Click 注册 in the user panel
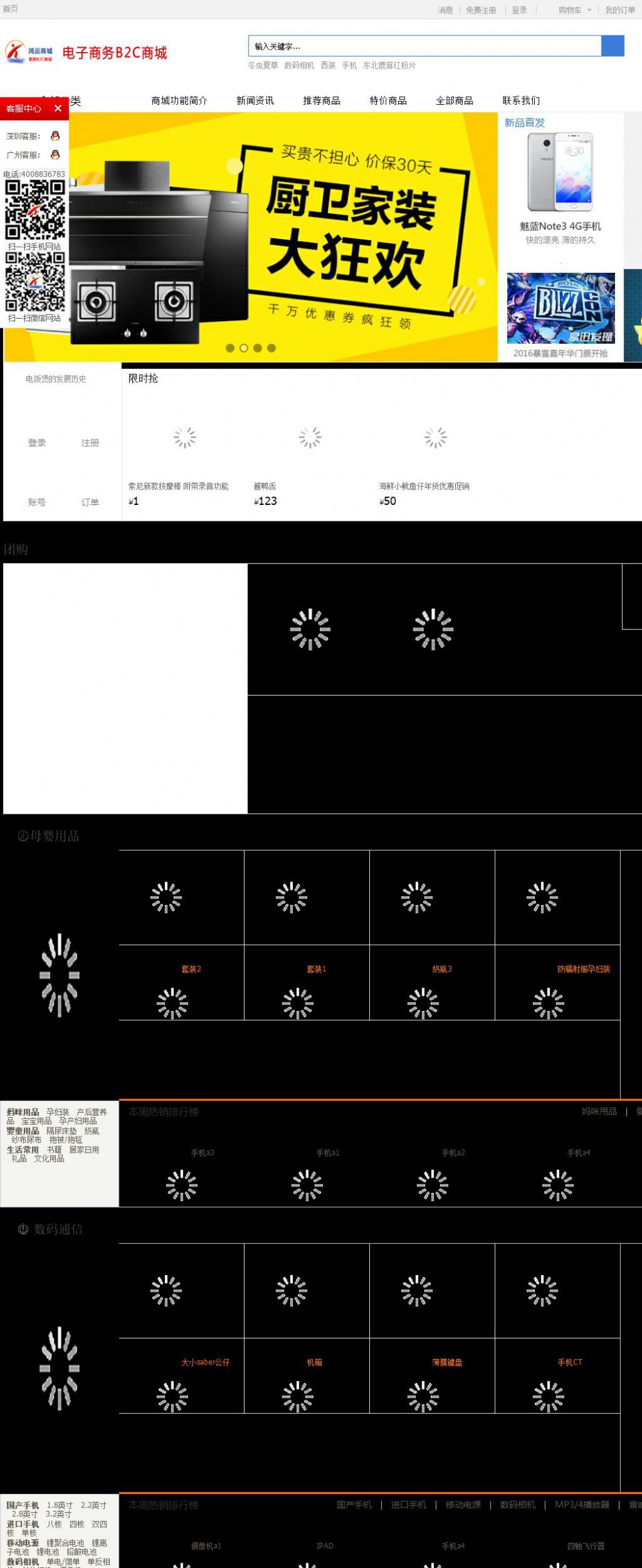Image resolution: width=642 pixels, height=1568 pixels. tap(90, 443)
